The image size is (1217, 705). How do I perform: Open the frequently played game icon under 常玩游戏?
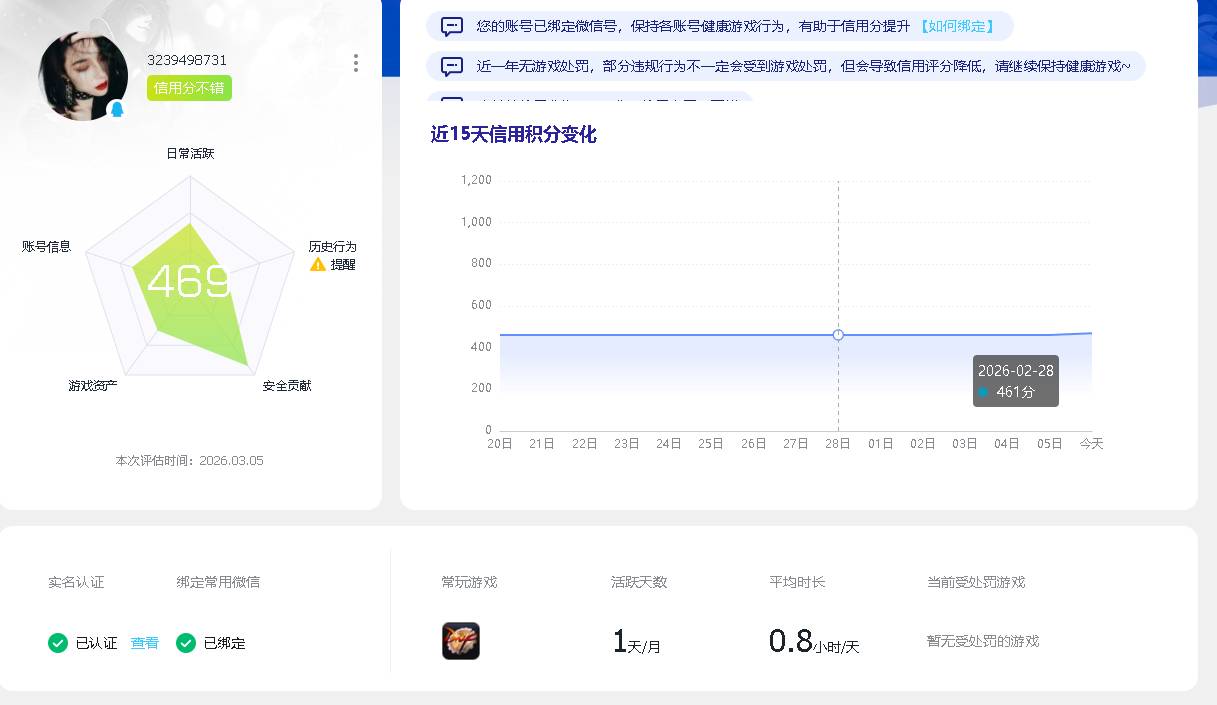coord(460,641)
